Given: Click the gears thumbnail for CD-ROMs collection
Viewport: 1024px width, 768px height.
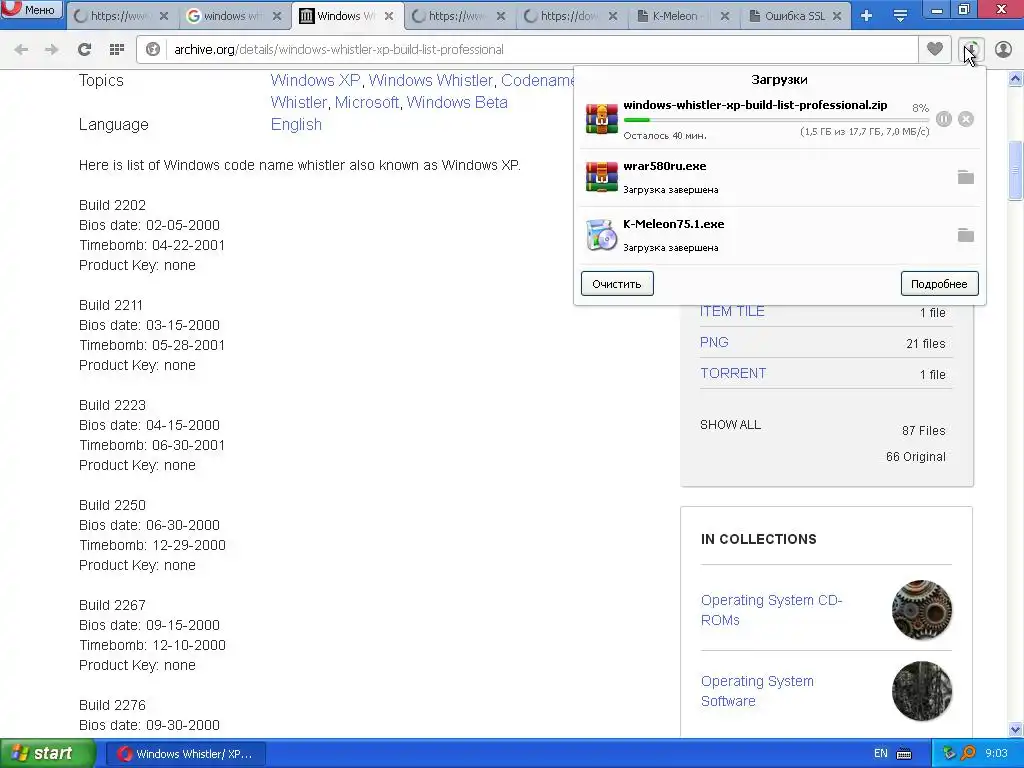Looking at the screenshot, I should (x=921, y=610).
